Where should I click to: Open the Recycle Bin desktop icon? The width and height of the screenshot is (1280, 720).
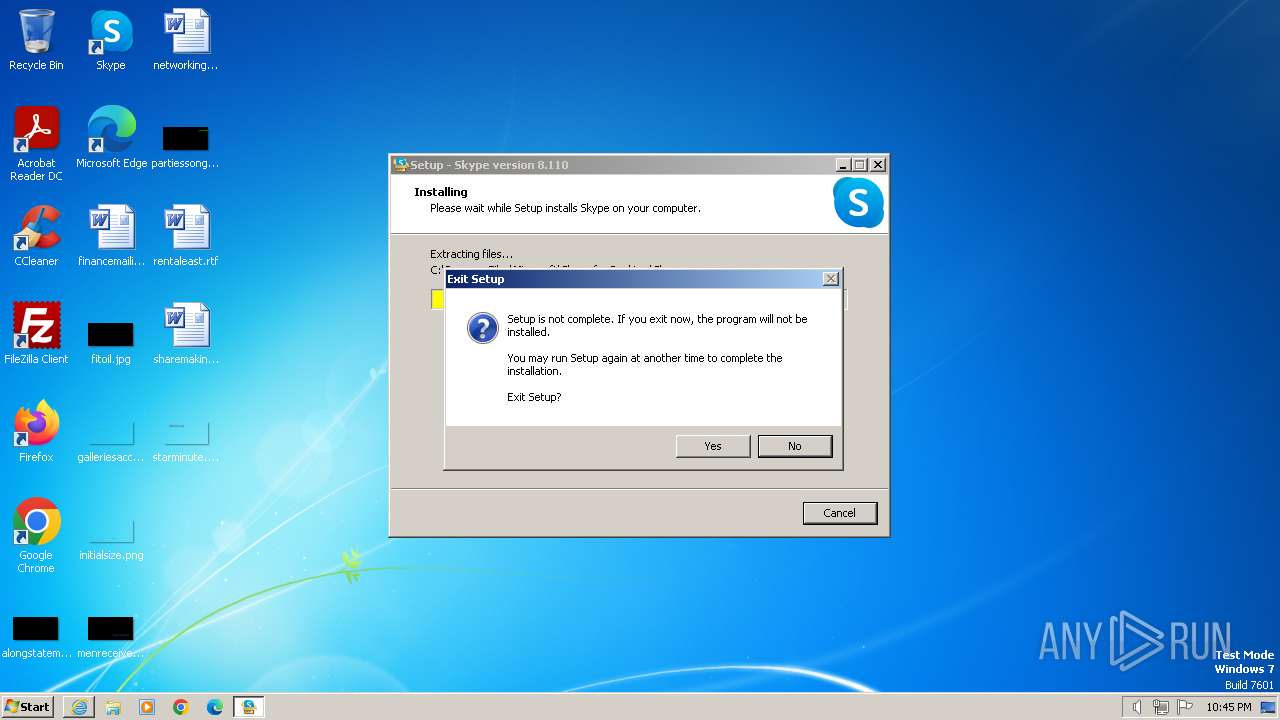pyautogui.click(x=36, y=40)
